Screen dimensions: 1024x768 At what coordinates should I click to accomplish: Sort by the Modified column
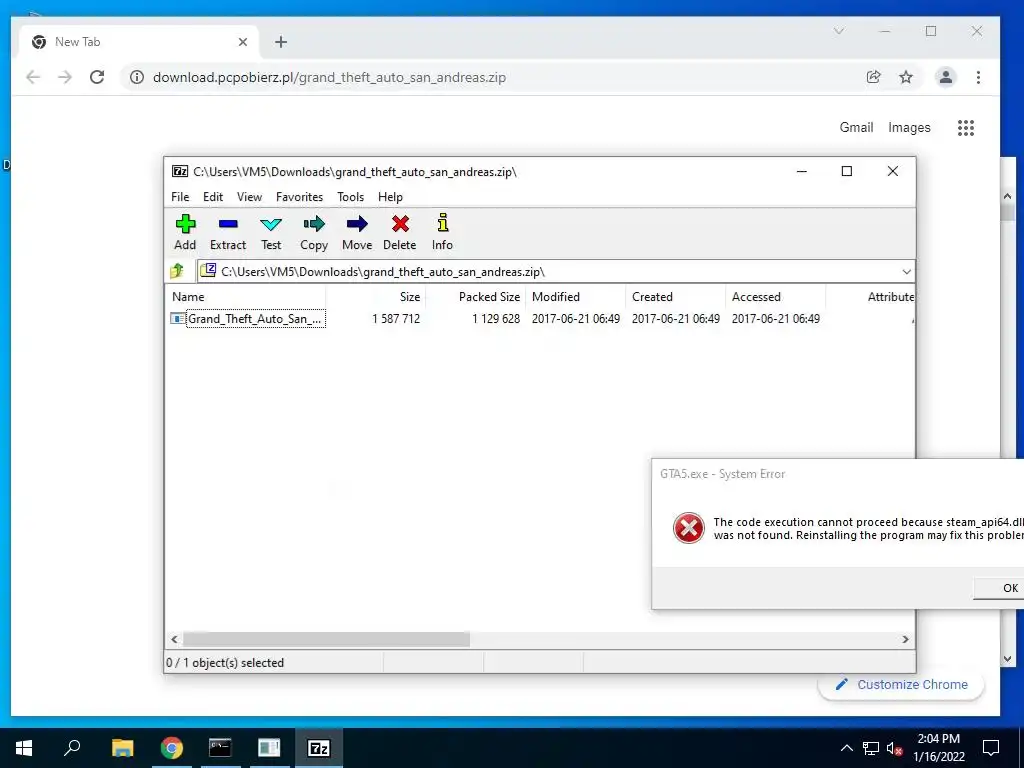(575, 296)
